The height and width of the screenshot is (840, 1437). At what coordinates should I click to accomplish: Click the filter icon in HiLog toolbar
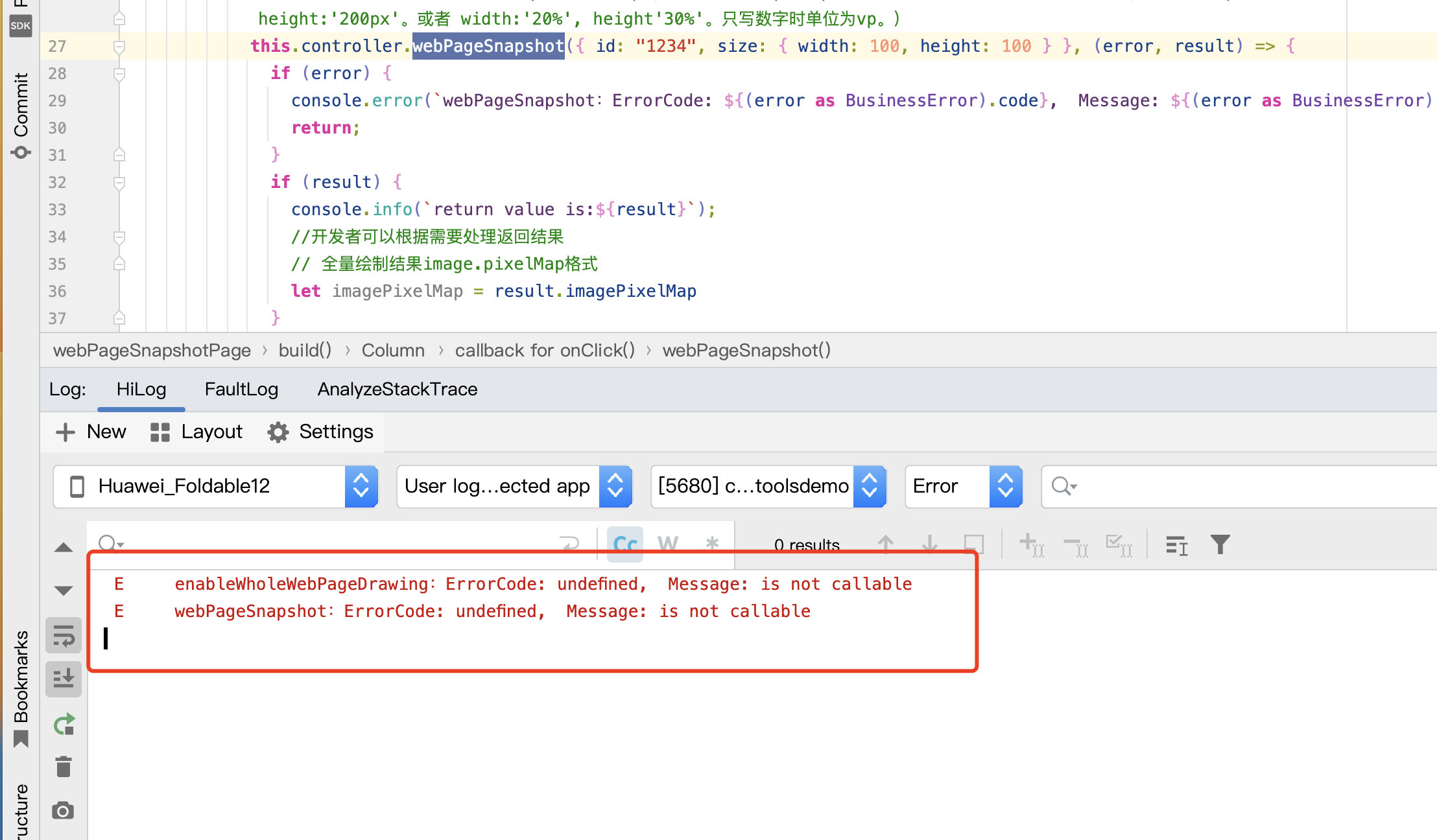click(x=1224, y=545)
